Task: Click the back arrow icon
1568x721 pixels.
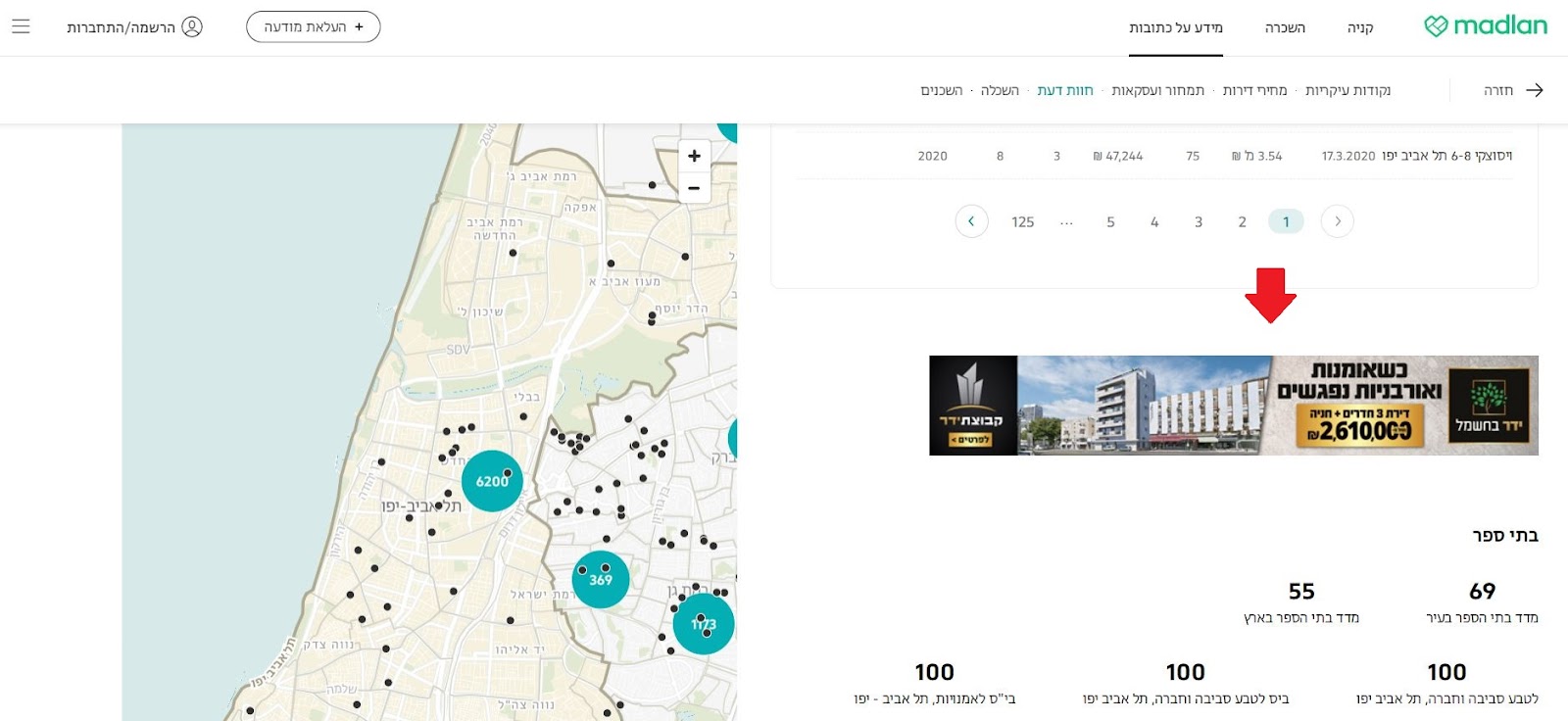Action: point(1535,90)
